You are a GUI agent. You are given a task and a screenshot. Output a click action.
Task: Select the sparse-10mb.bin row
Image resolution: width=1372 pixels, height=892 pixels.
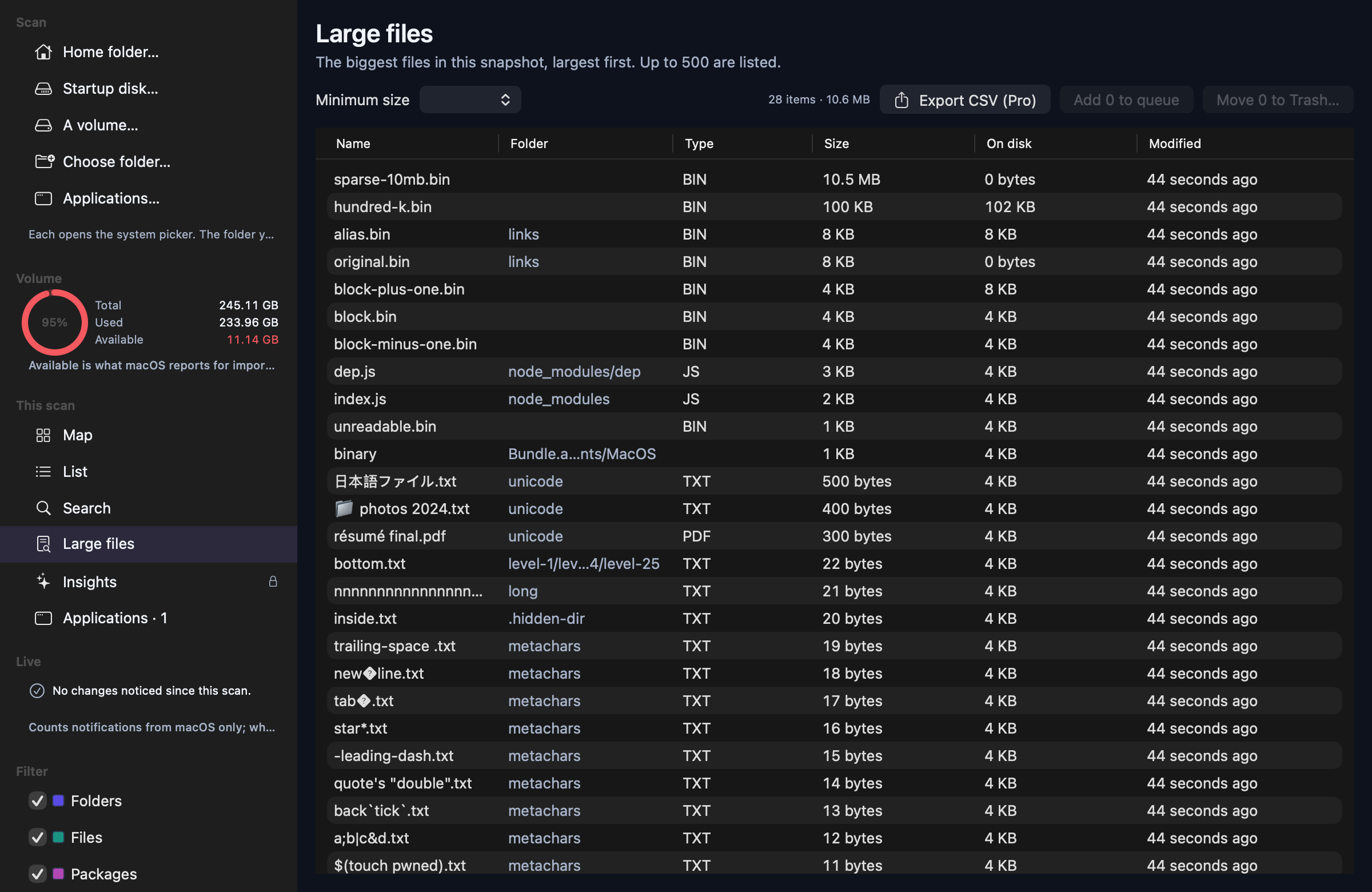(x=834, y=180)
